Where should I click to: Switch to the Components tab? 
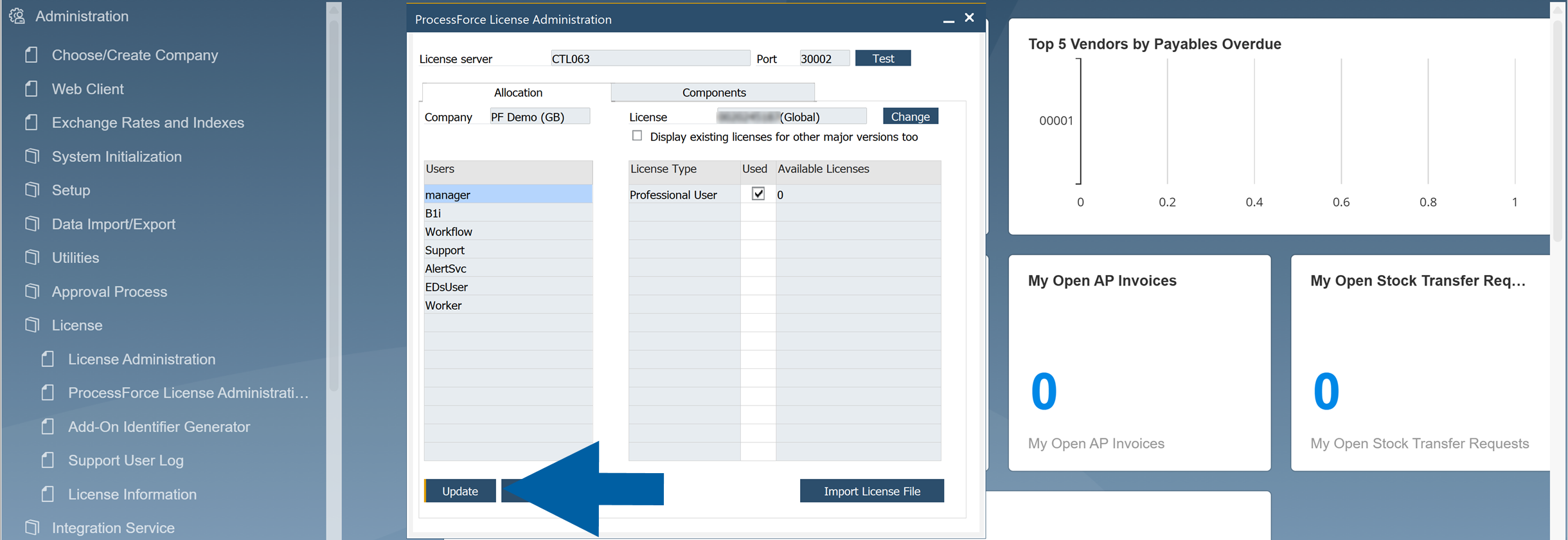(714, 93)
